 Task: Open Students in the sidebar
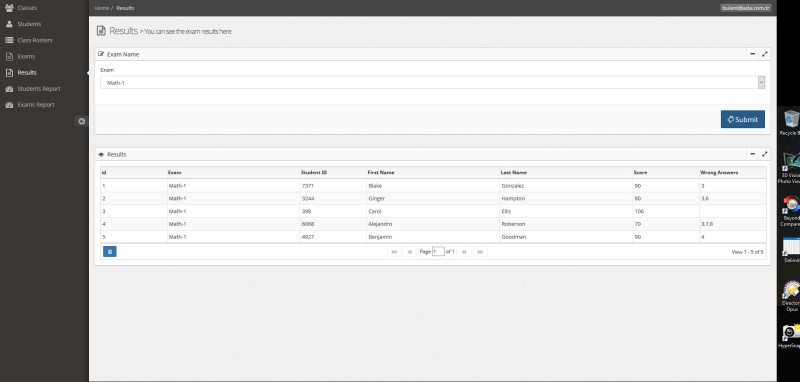click(29, 24)
